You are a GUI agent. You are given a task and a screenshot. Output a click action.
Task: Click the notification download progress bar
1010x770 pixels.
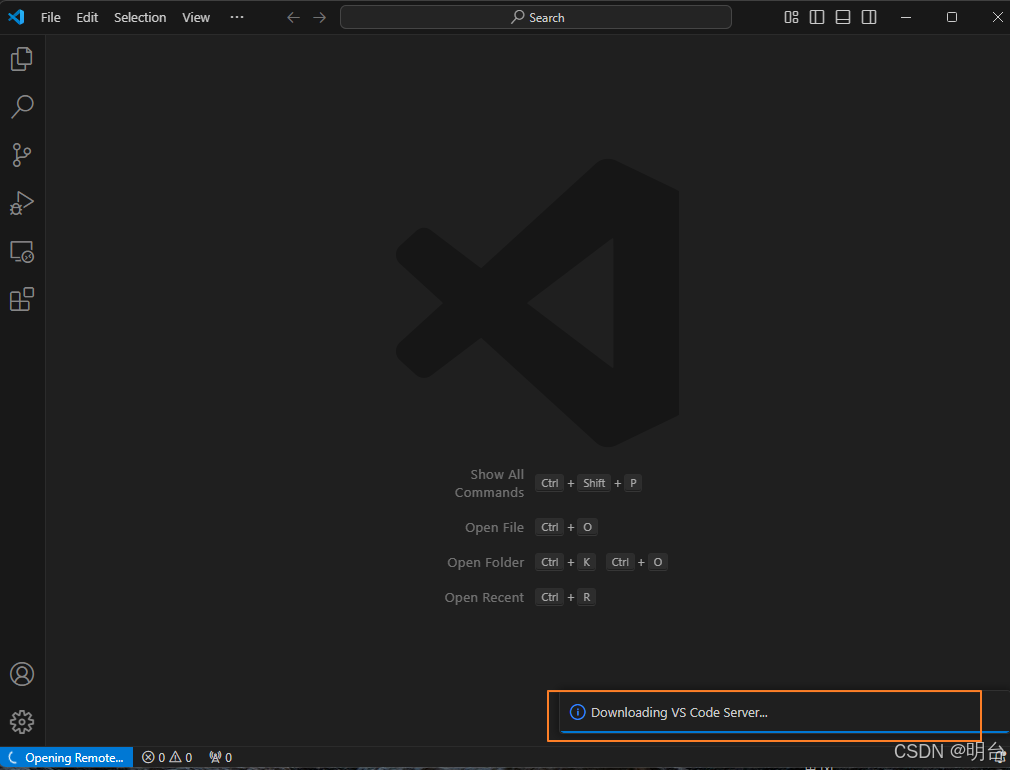click(x=785, y=732)
